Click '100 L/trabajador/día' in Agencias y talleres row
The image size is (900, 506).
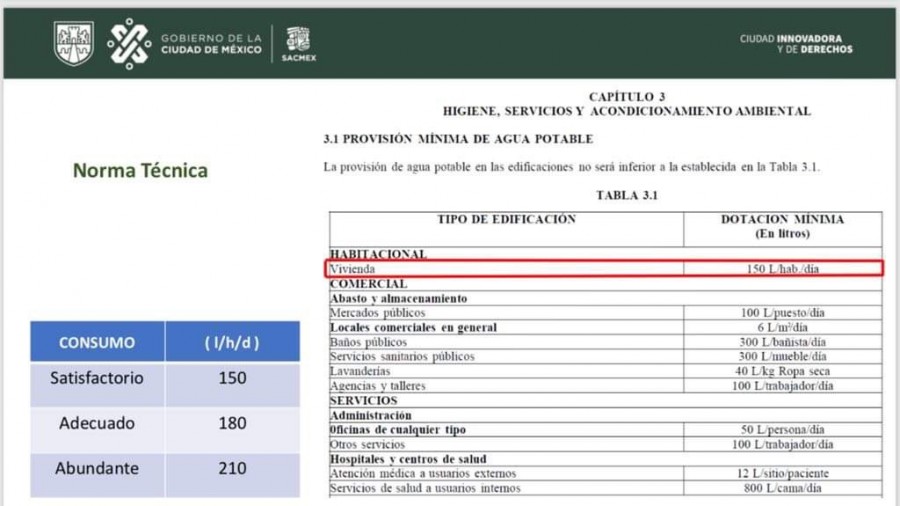point(782,386)
